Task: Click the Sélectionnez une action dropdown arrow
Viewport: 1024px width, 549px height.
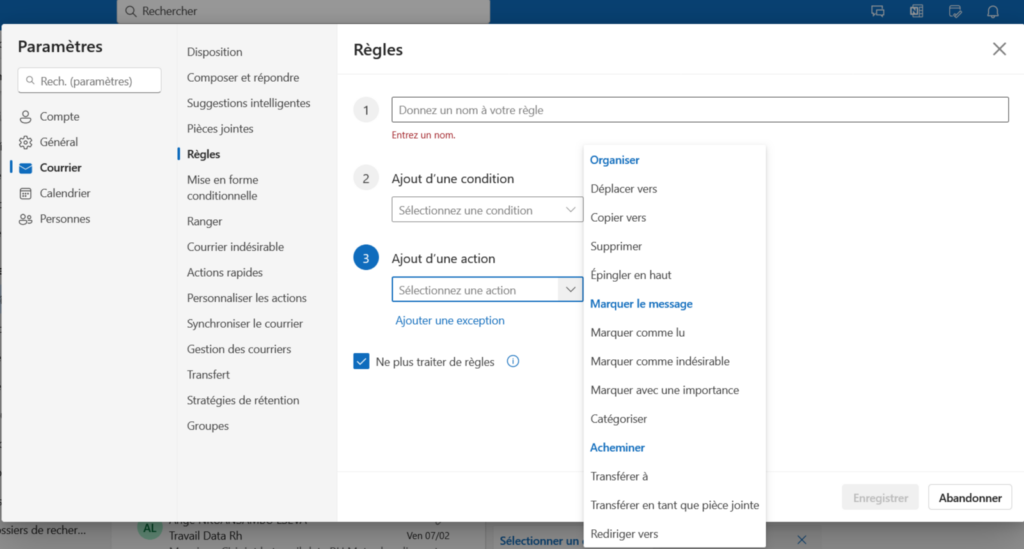Action: [x=570, y=289]
